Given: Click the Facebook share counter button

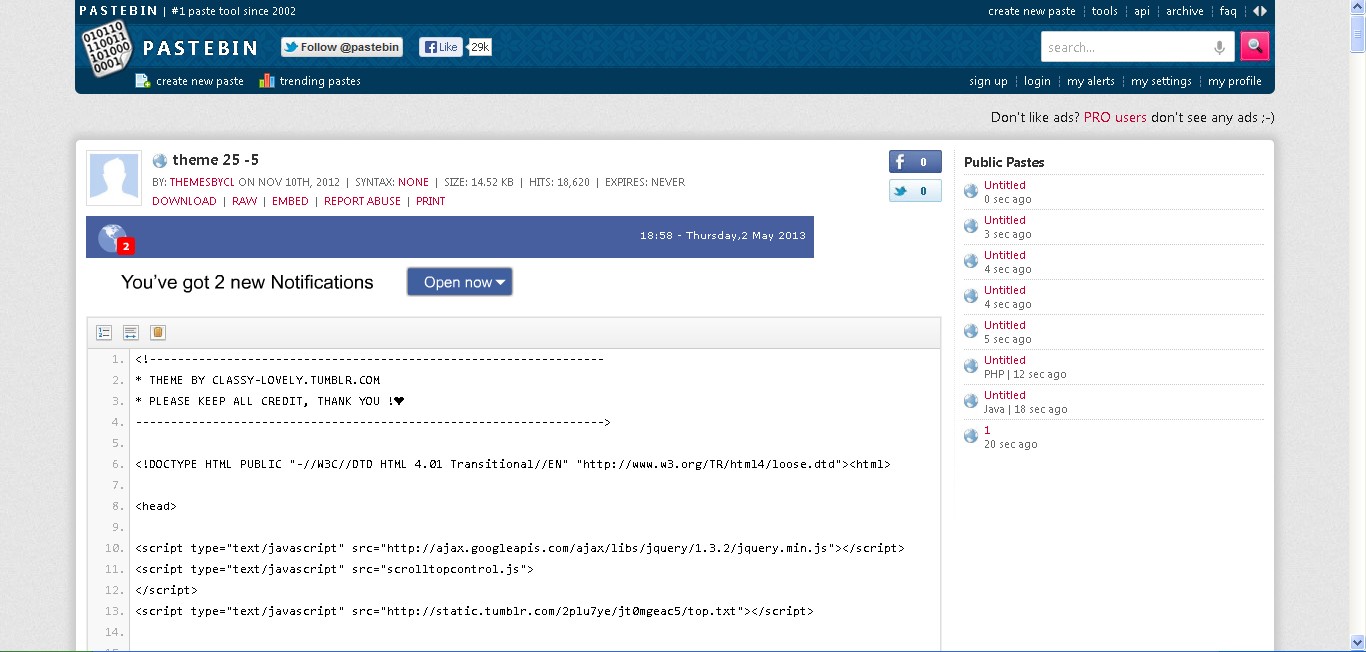Looking at the screenshot, I should [x=915, y=162].
